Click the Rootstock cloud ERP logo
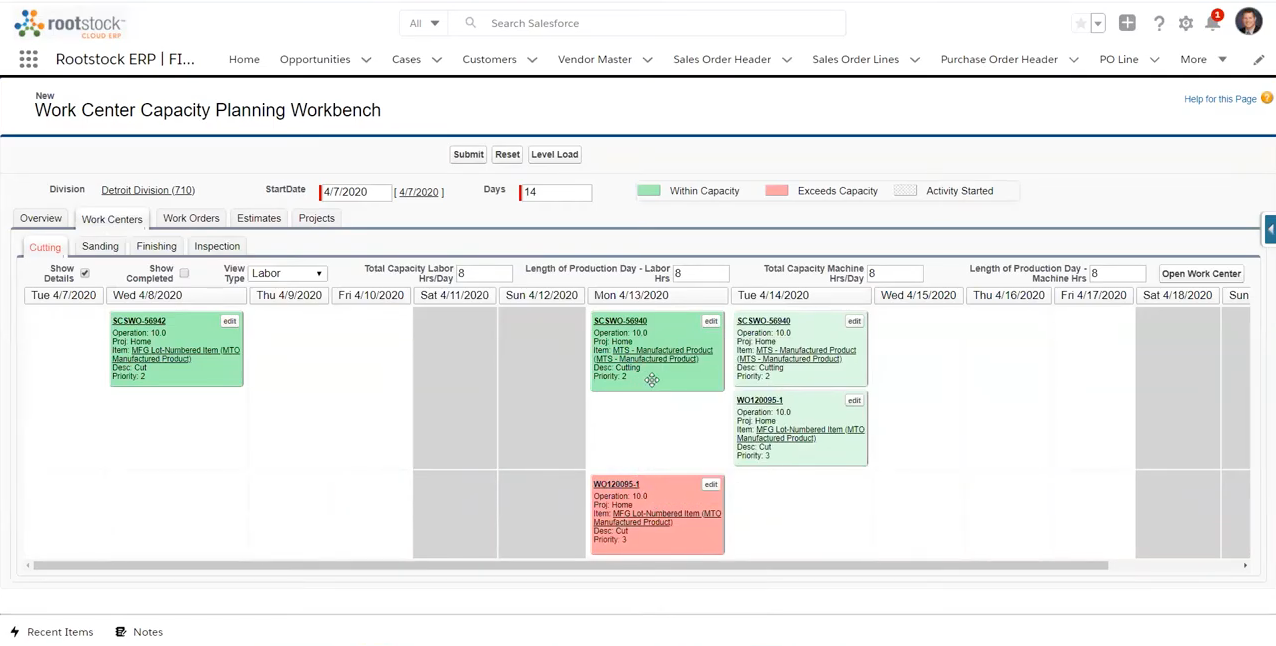Screen dimensions: 1276x646 [68, 23]
